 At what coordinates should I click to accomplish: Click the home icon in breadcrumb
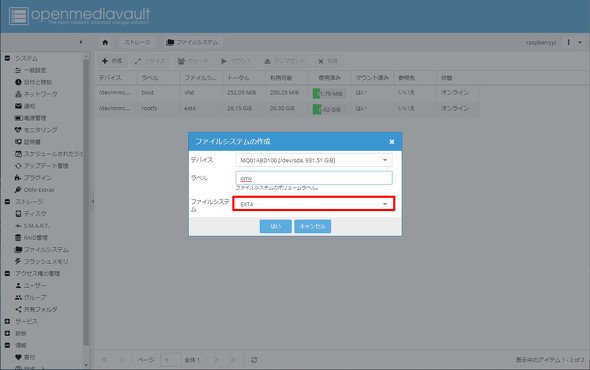tap(105, 43)
